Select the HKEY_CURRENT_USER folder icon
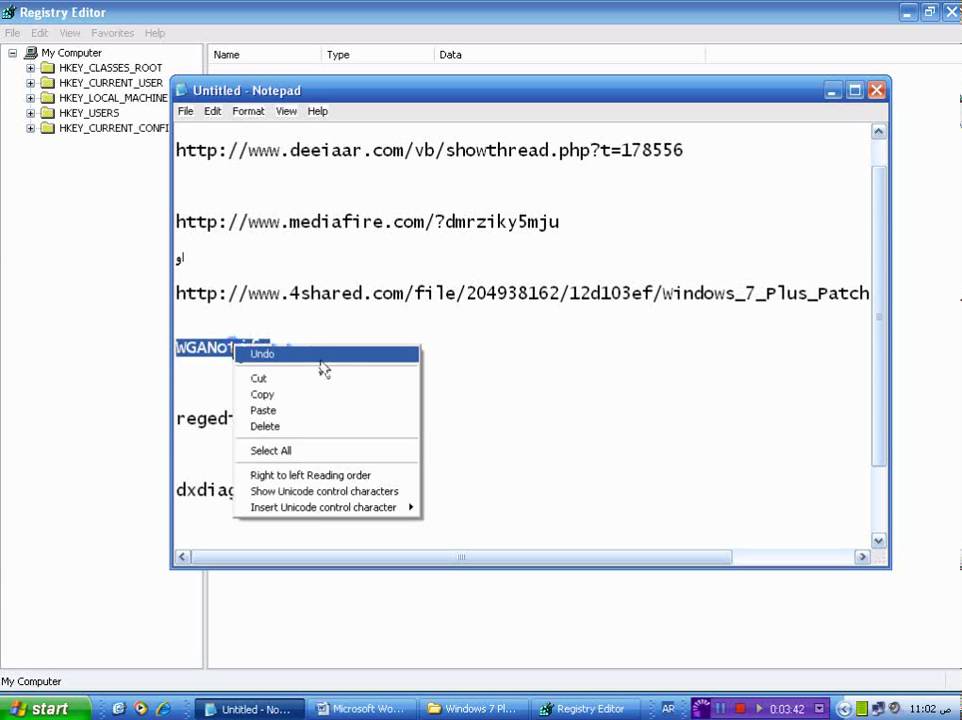 [47, 83]
